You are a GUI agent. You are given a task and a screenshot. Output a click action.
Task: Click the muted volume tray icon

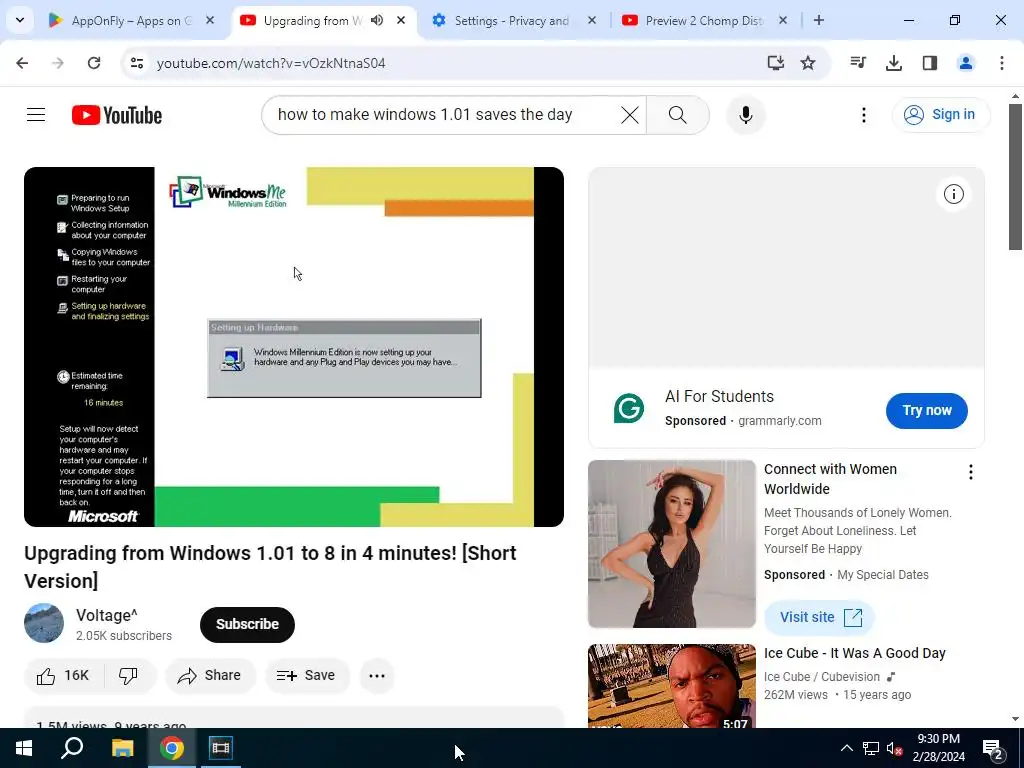(894, 748)
